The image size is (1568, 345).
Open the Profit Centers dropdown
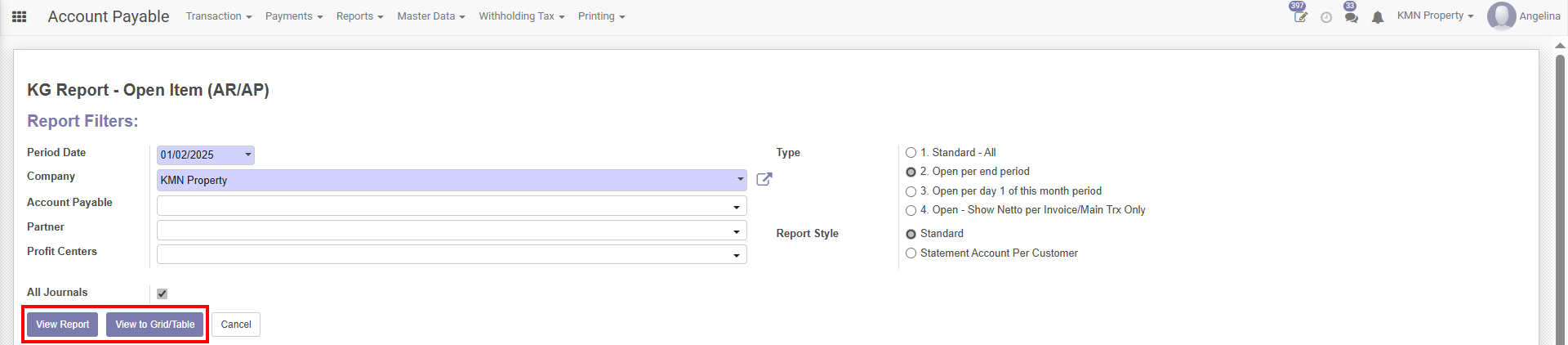tap(736, 256)
